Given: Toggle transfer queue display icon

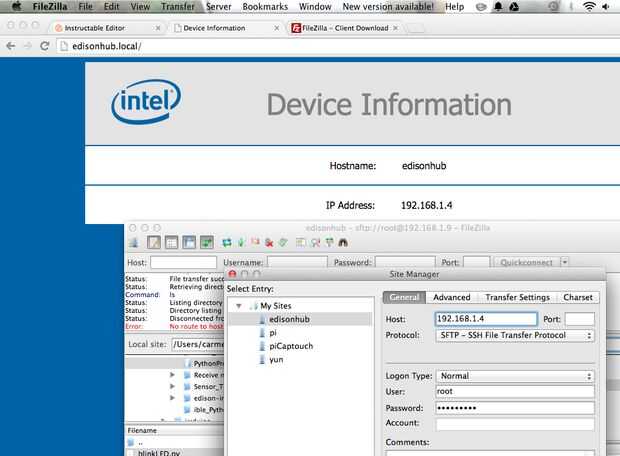Looking at the screenshot, I should [x=206, y=242].
